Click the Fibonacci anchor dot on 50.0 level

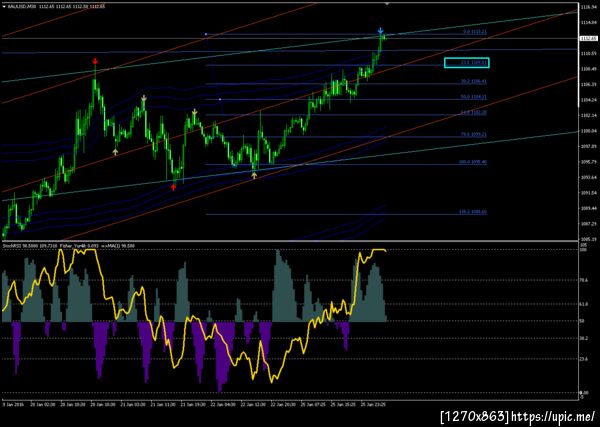(220, 99)
